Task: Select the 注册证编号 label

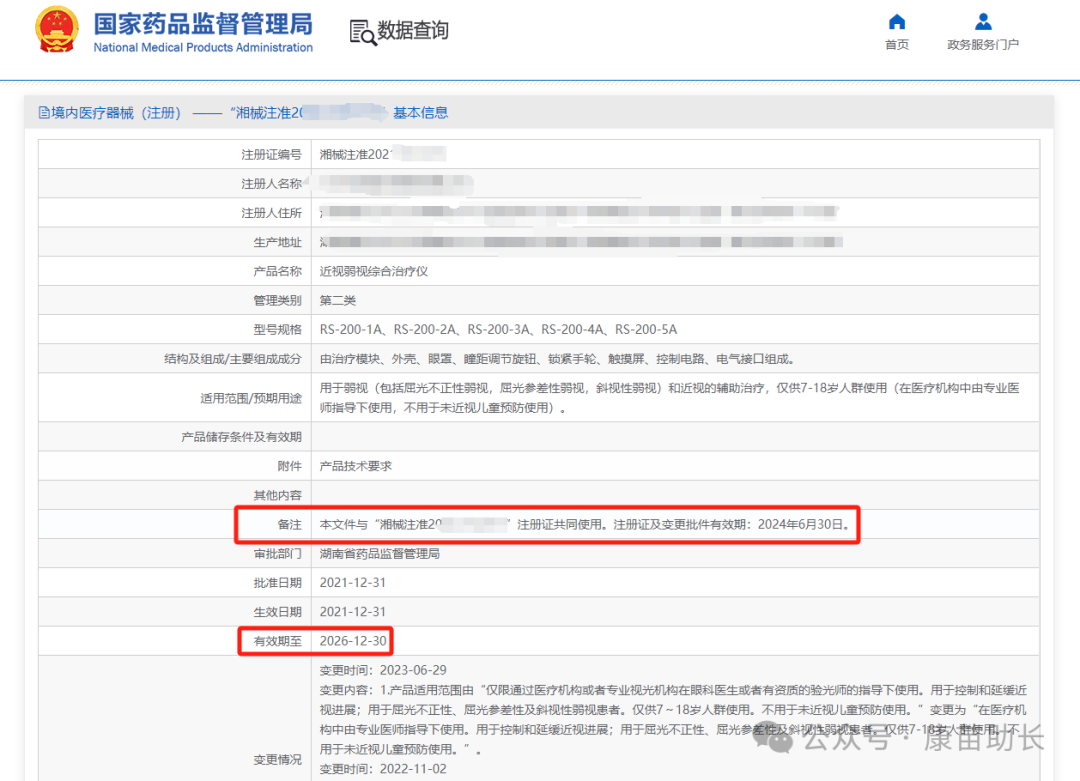Action: (x=271, y=155)
